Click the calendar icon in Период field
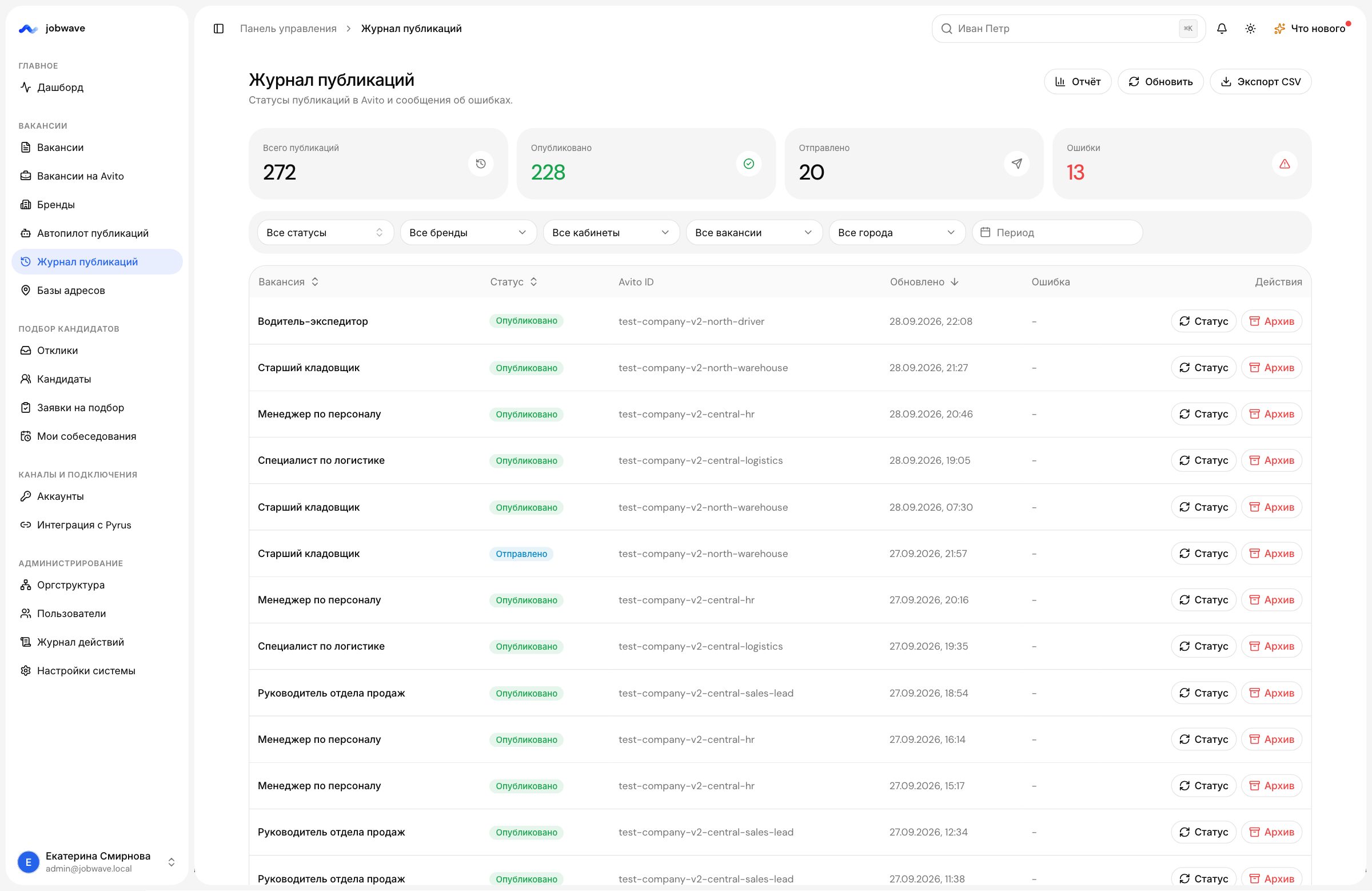Image resolution: width=1372 pixels, height=891 pixels. click(985, 232)
